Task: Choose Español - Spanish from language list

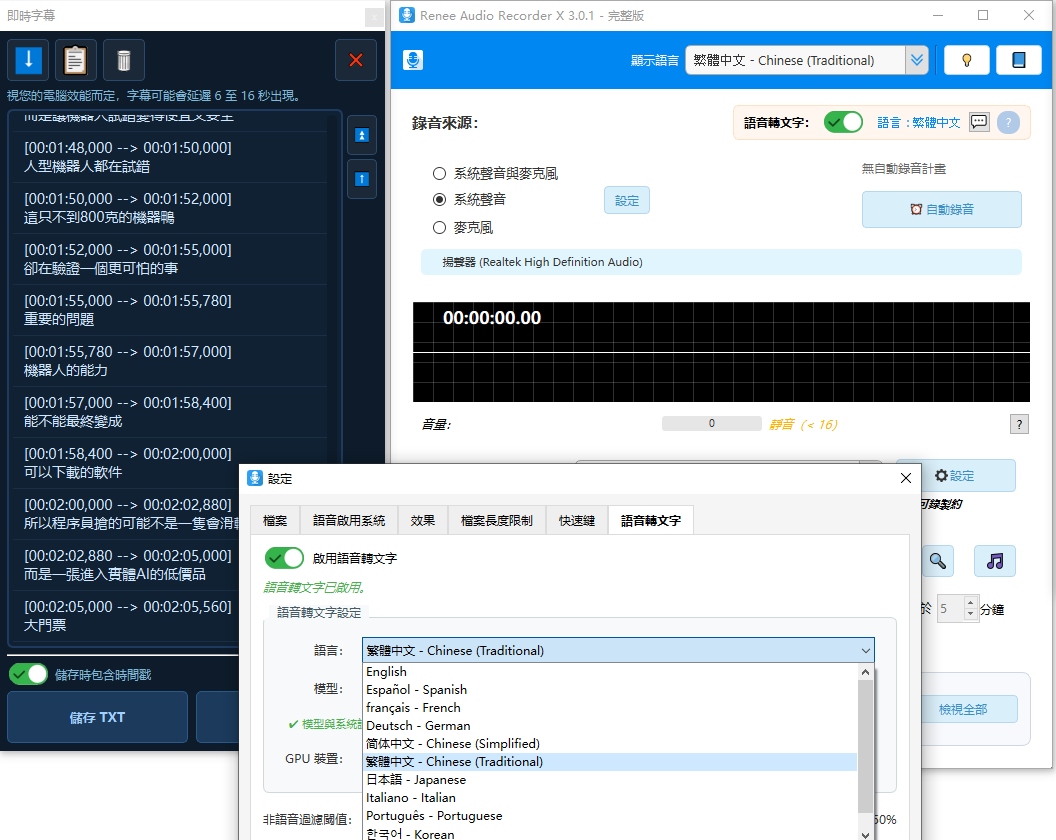Action: tap(610, 690)
